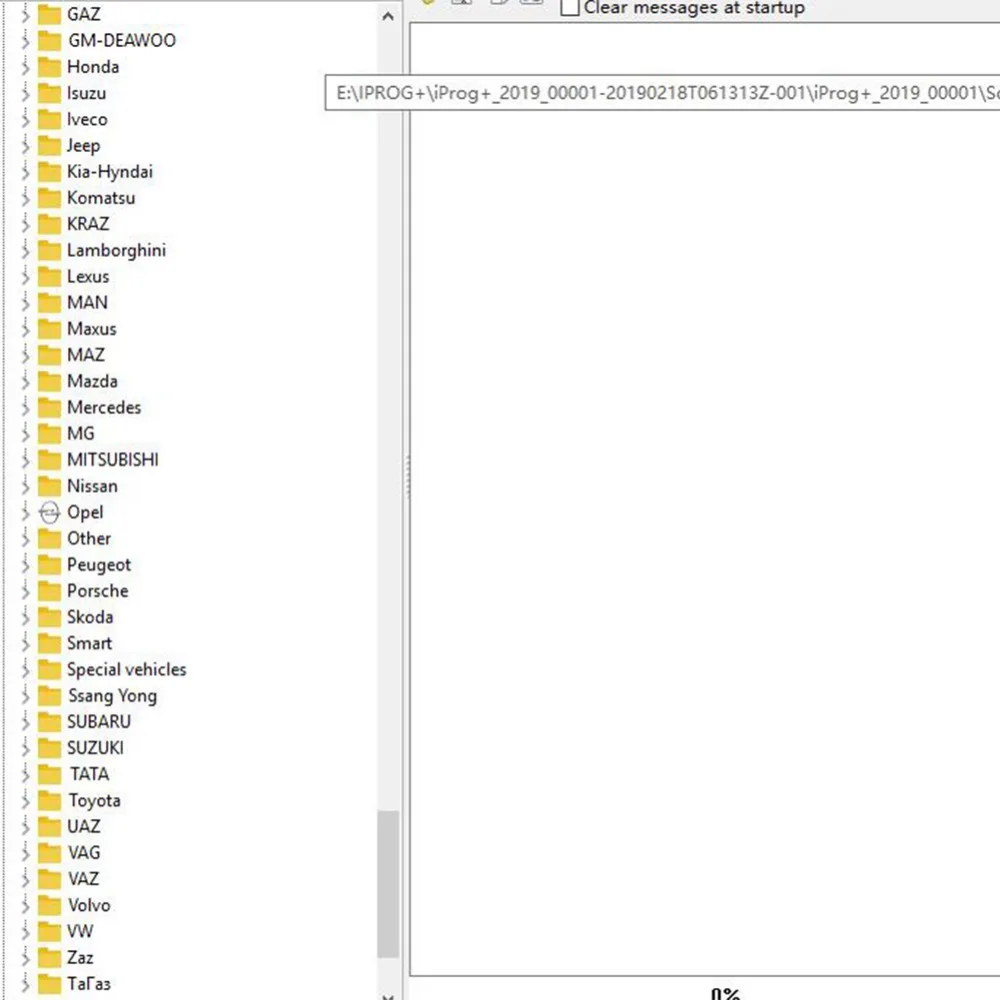Click the Maxus folder icon

(49, 328)
